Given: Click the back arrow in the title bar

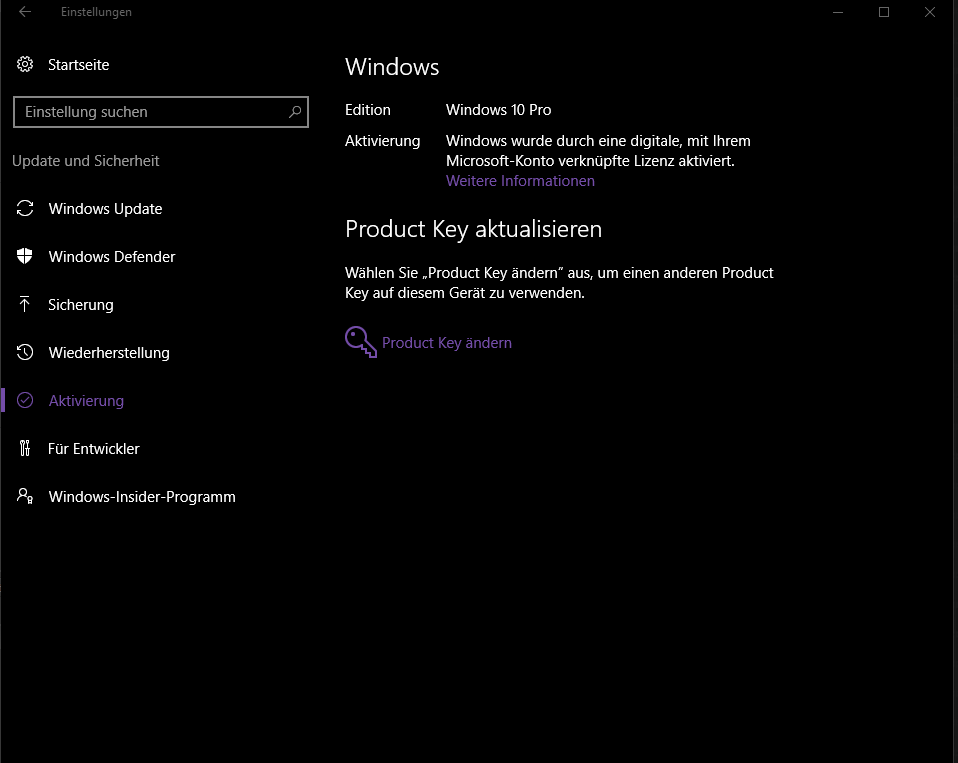Looking at the screenshot, I should [x=25, y=12].
